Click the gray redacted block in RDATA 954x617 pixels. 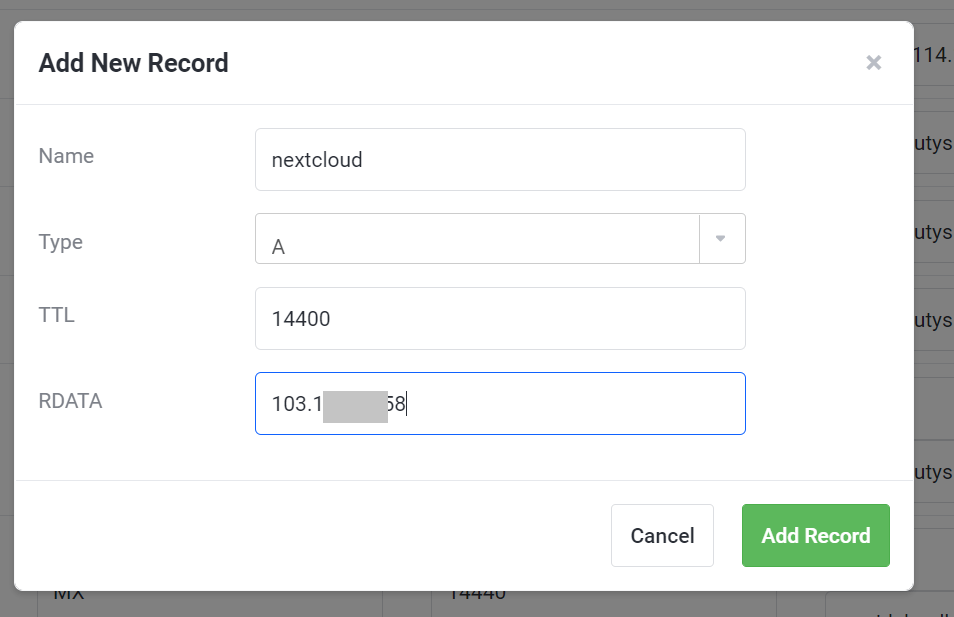coord(355,406)
